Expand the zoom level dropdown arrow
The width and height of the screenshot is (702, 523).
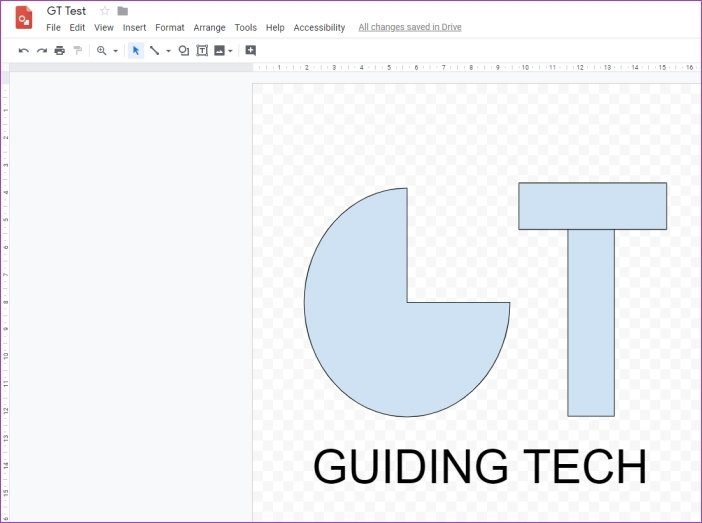coord(116,51)
